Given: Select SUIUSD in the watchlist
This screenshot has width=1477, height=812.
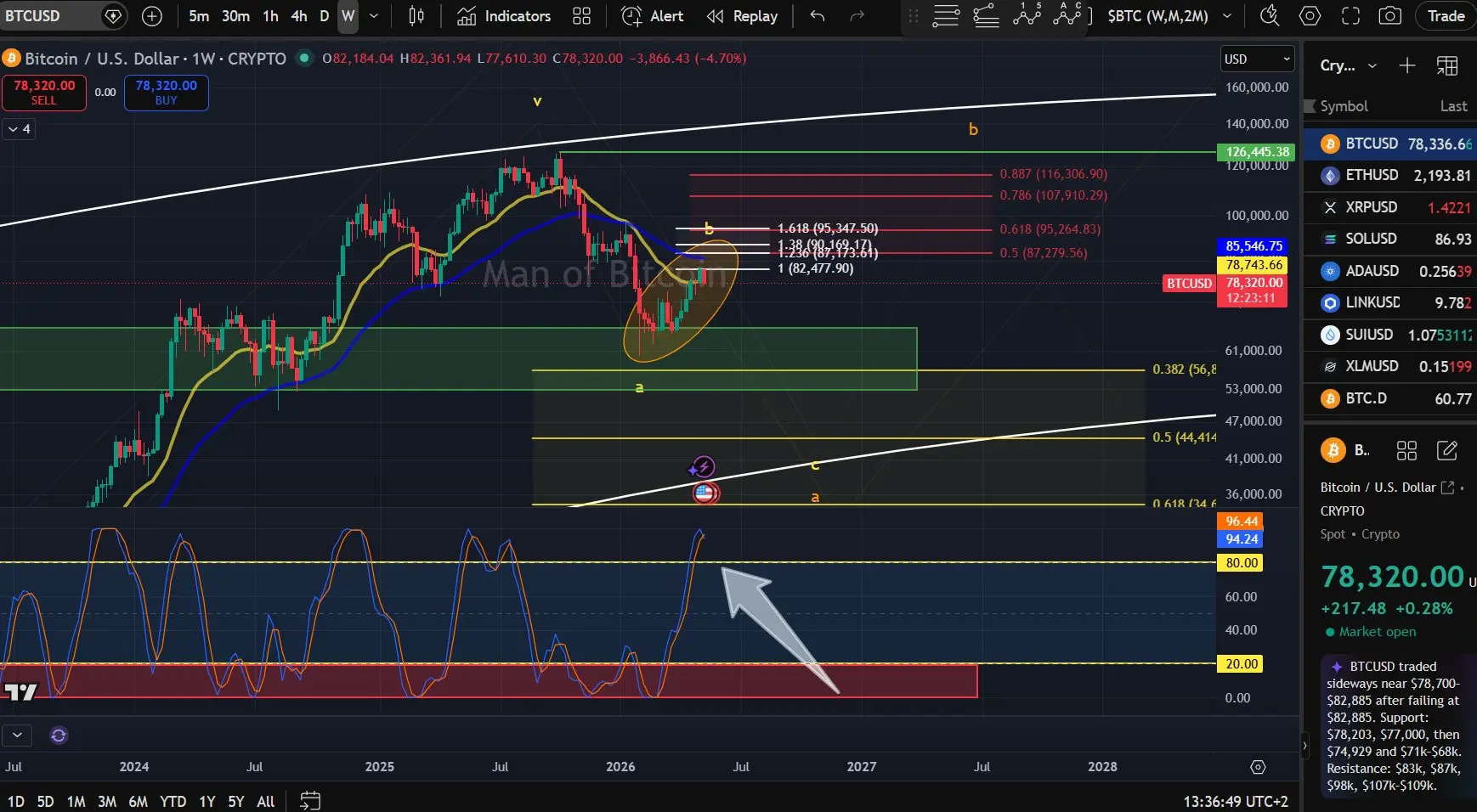Looking at the screenshot, I should coord(1390,335).
